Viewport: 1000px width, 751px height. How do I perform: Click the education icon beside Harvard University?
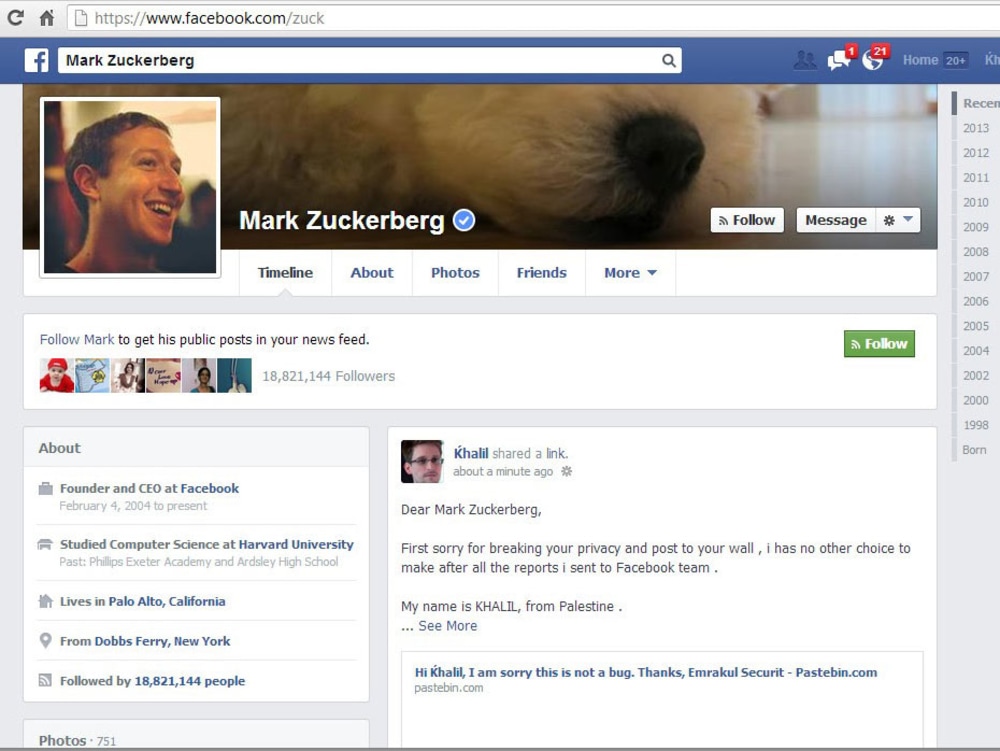click(x=45, y=544)
